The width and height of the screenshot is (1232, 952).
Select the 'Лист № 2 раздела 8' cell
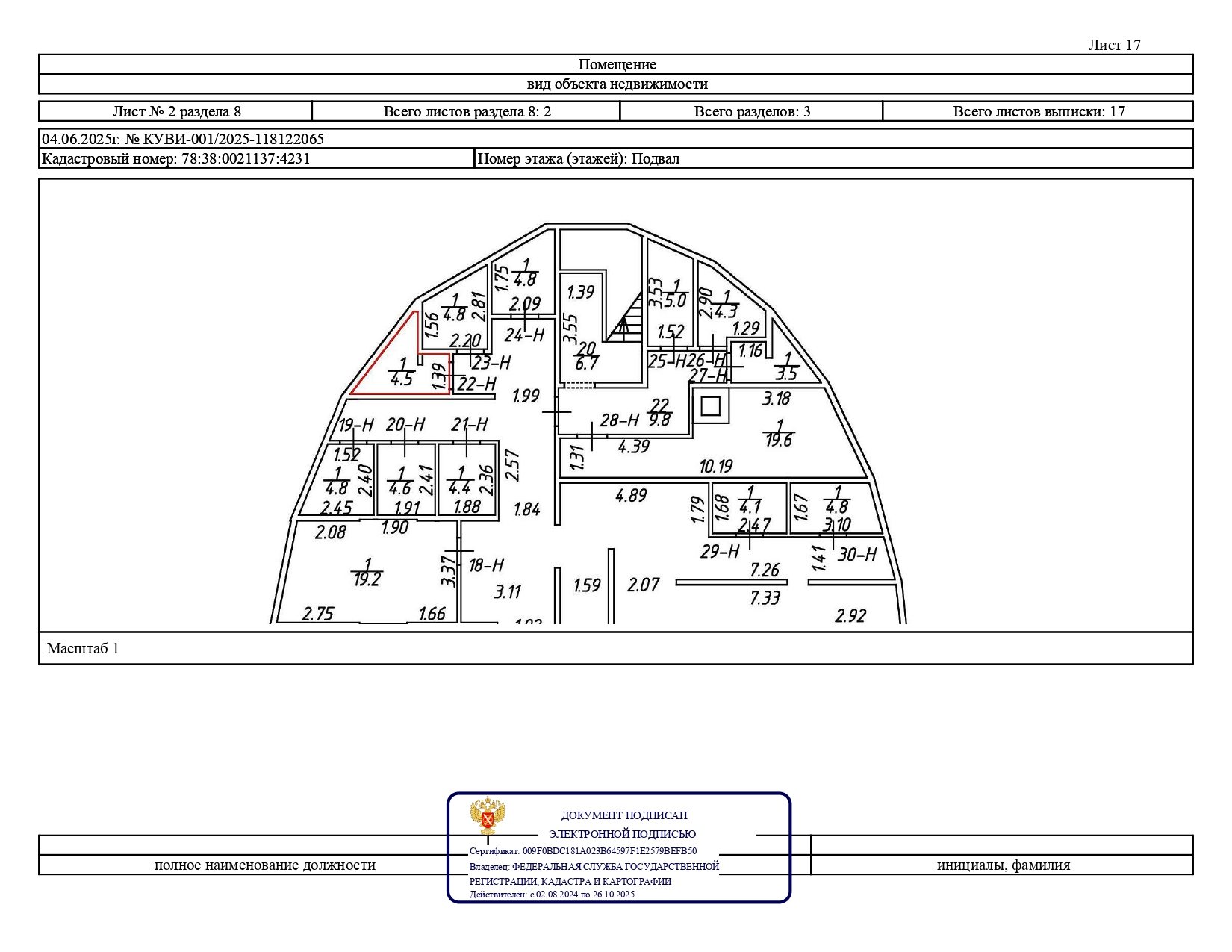[176, 111]
